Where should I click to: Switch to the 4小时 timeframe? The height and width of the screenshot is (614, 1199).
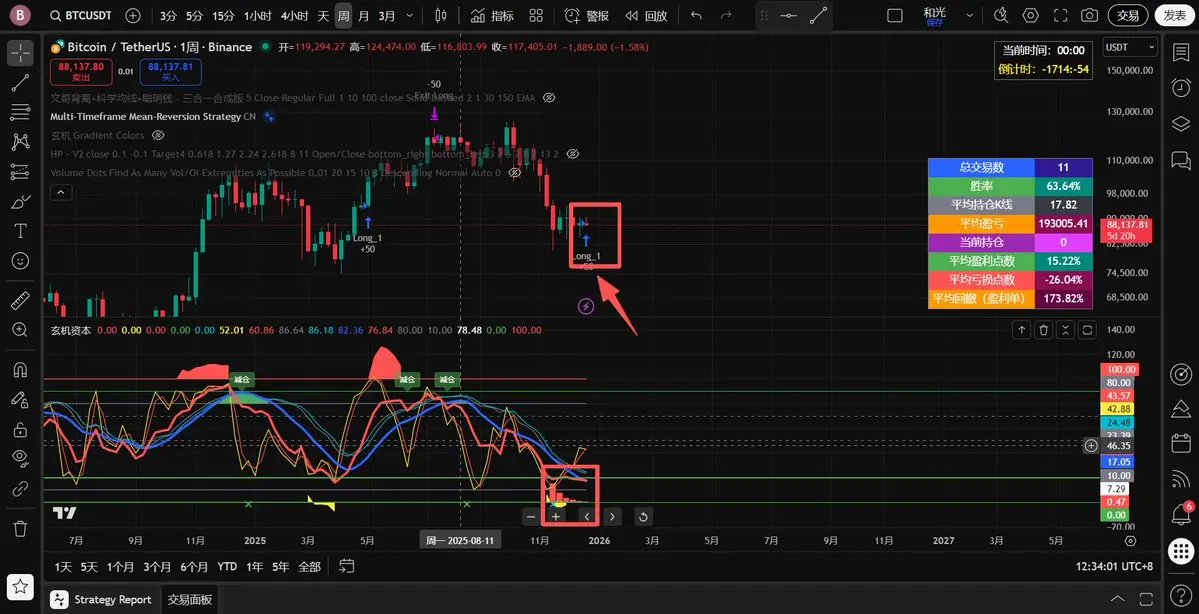pos(294,15)
